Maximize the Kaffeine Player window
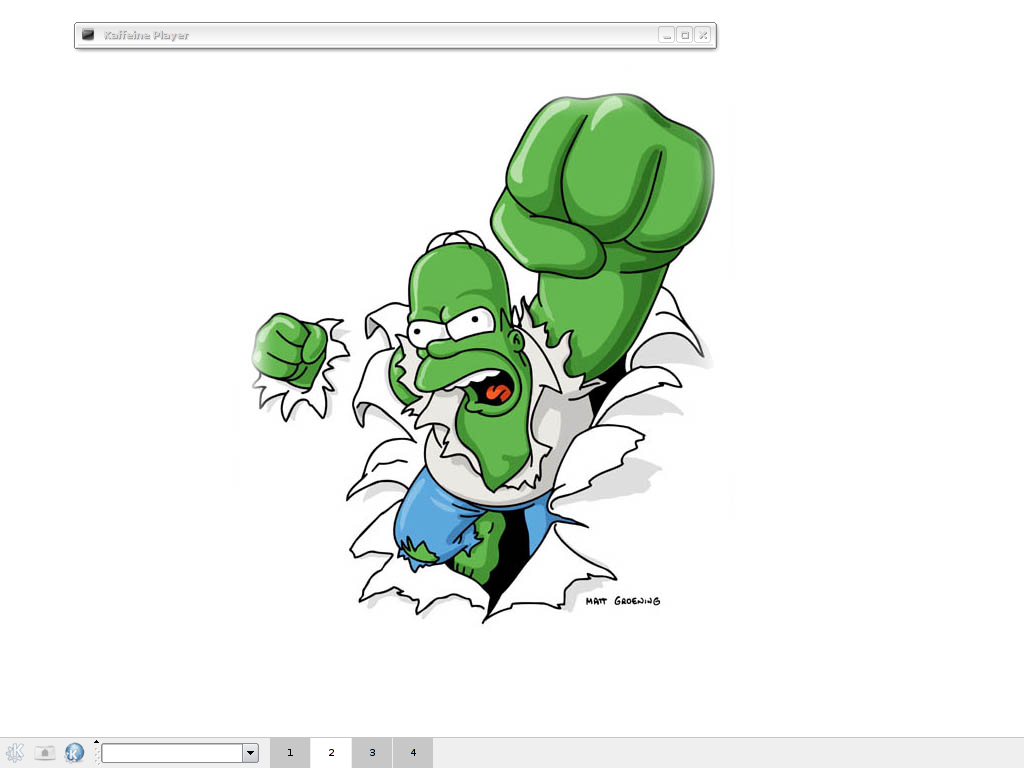 coord(684,35)
